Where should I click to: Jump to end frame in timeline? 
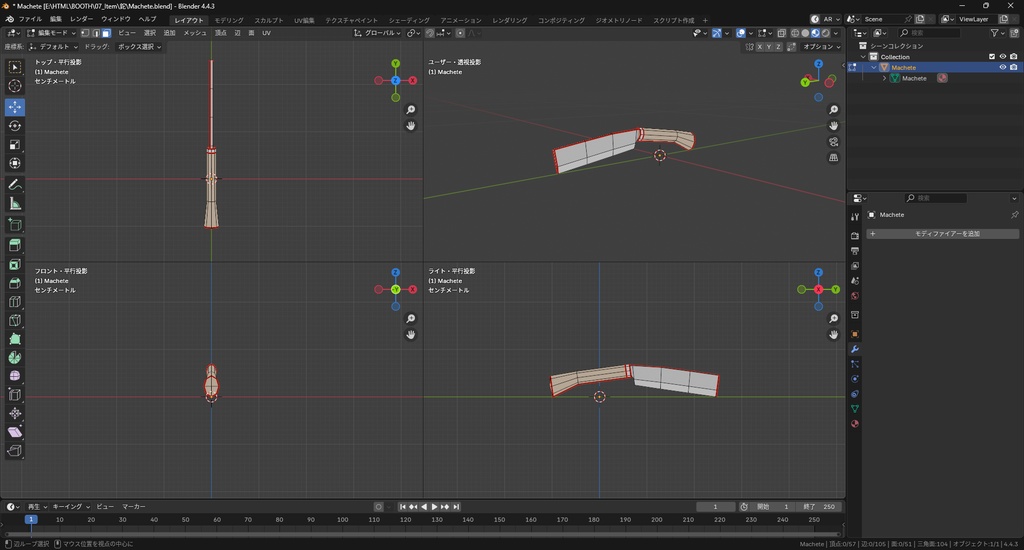click(456, 507)
